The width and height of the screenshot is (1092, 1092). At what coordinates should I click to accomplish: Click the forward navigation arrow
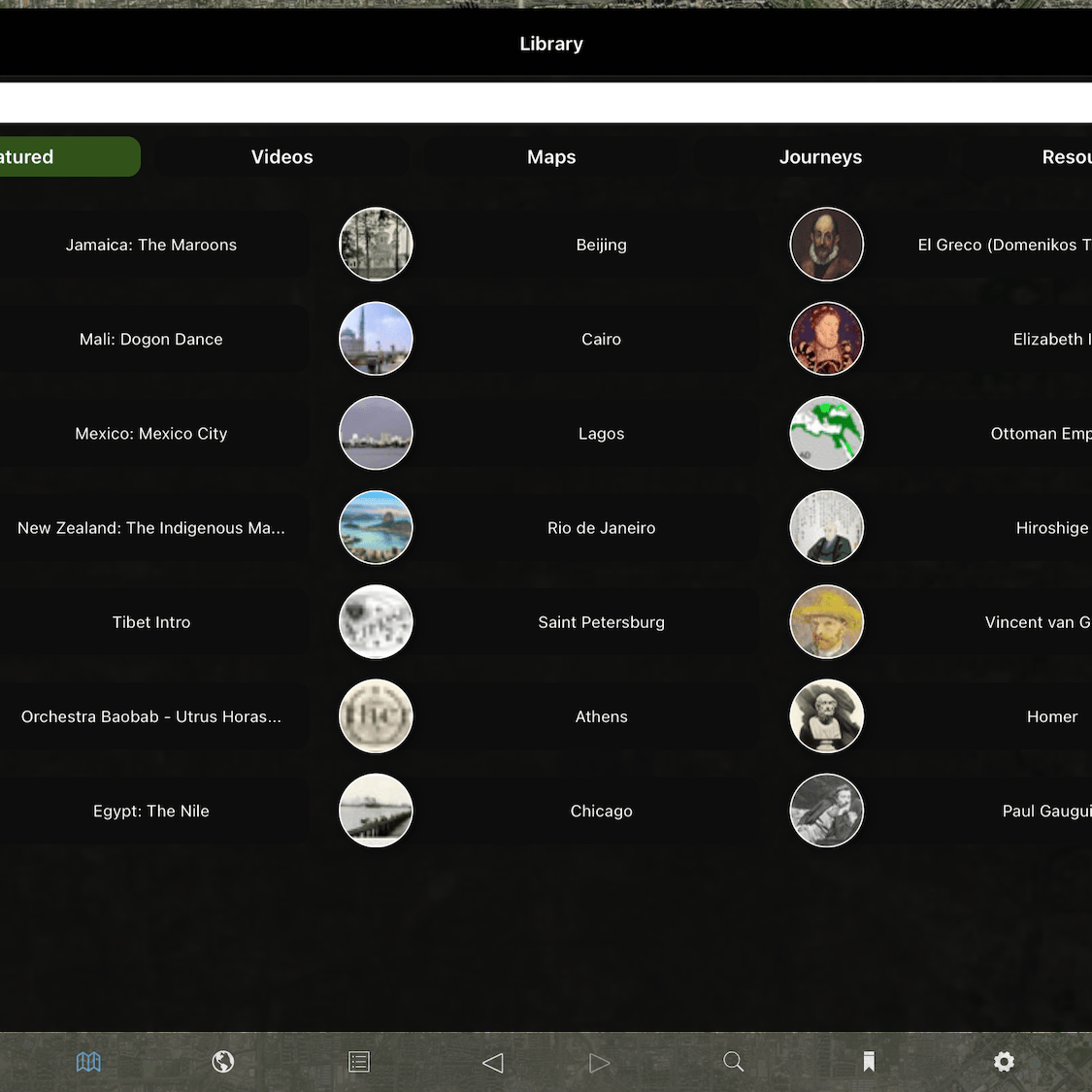click(x=599, y=1062)
